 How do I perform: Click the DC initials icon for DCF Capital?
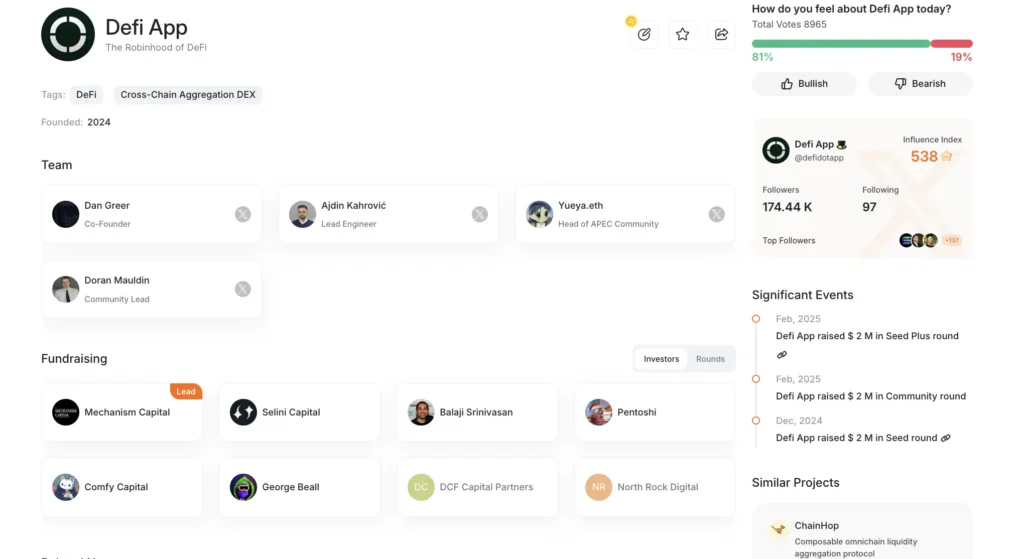point(421,487)
